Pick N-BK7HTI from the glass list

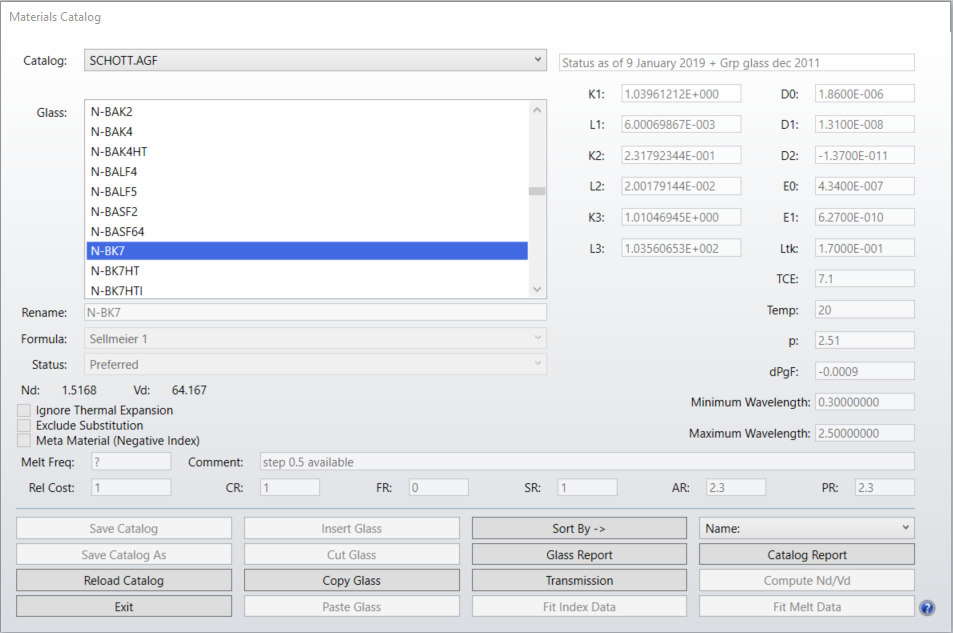click(307, 291)
